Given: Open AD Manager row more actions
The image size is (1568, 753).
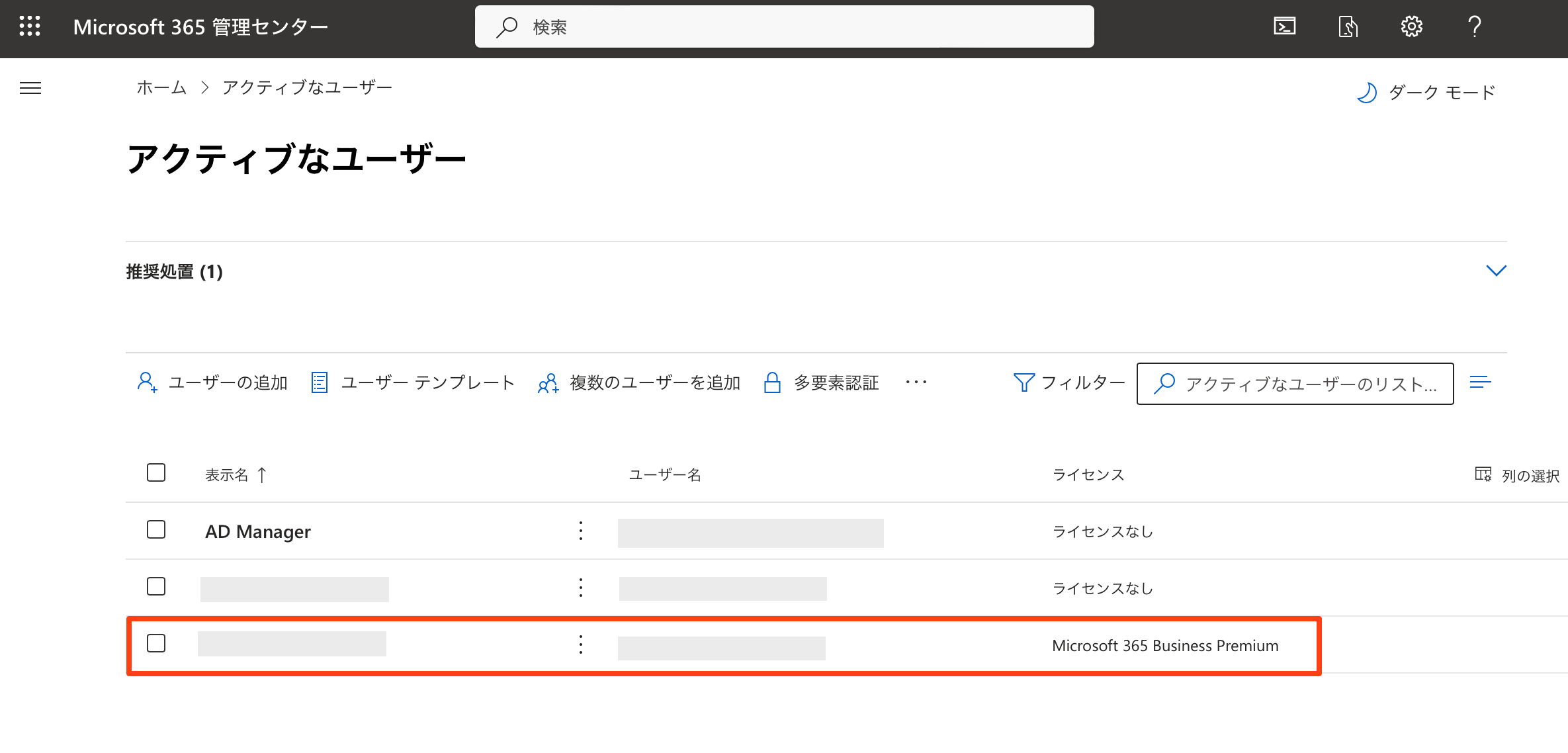Looking at the screenshot, I should tap(581, 531).
